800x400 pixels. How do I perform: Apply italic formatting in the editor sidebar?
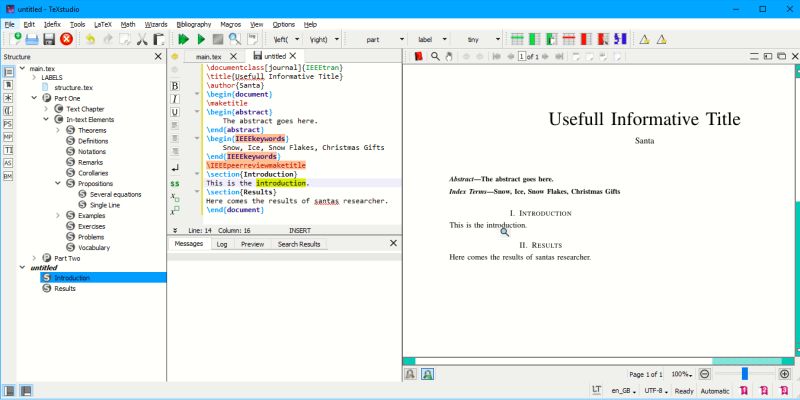pos(175,99)
